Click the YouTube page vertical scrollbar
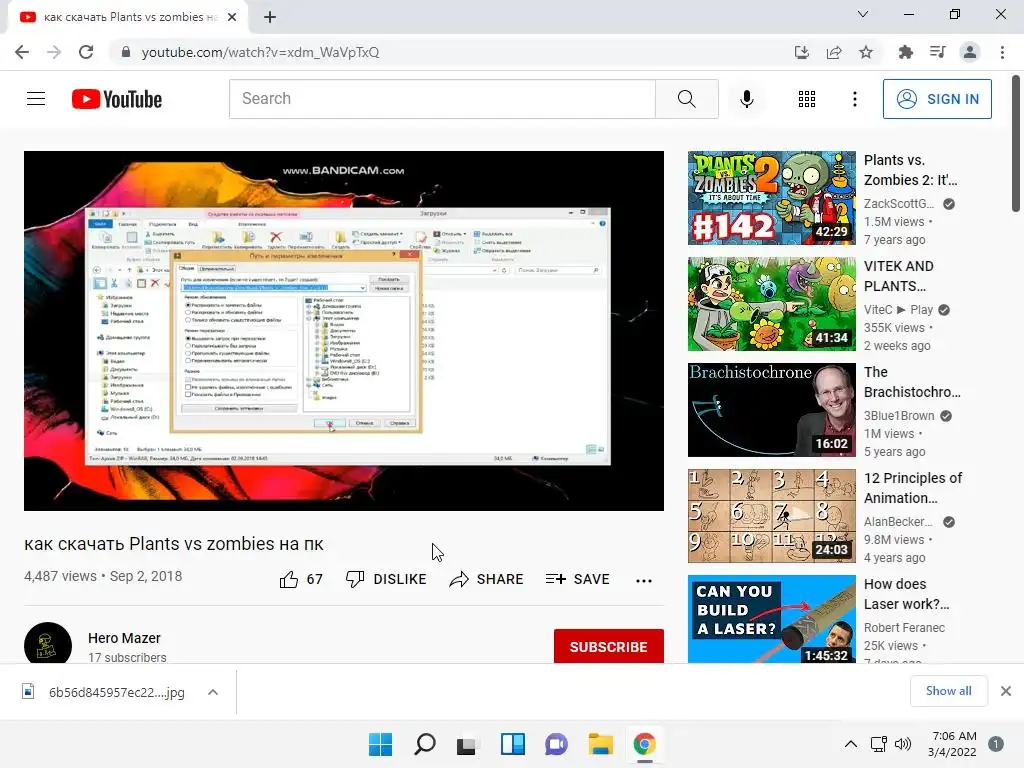This screenshot has height=768, width=1024. tap(1016, 144)
